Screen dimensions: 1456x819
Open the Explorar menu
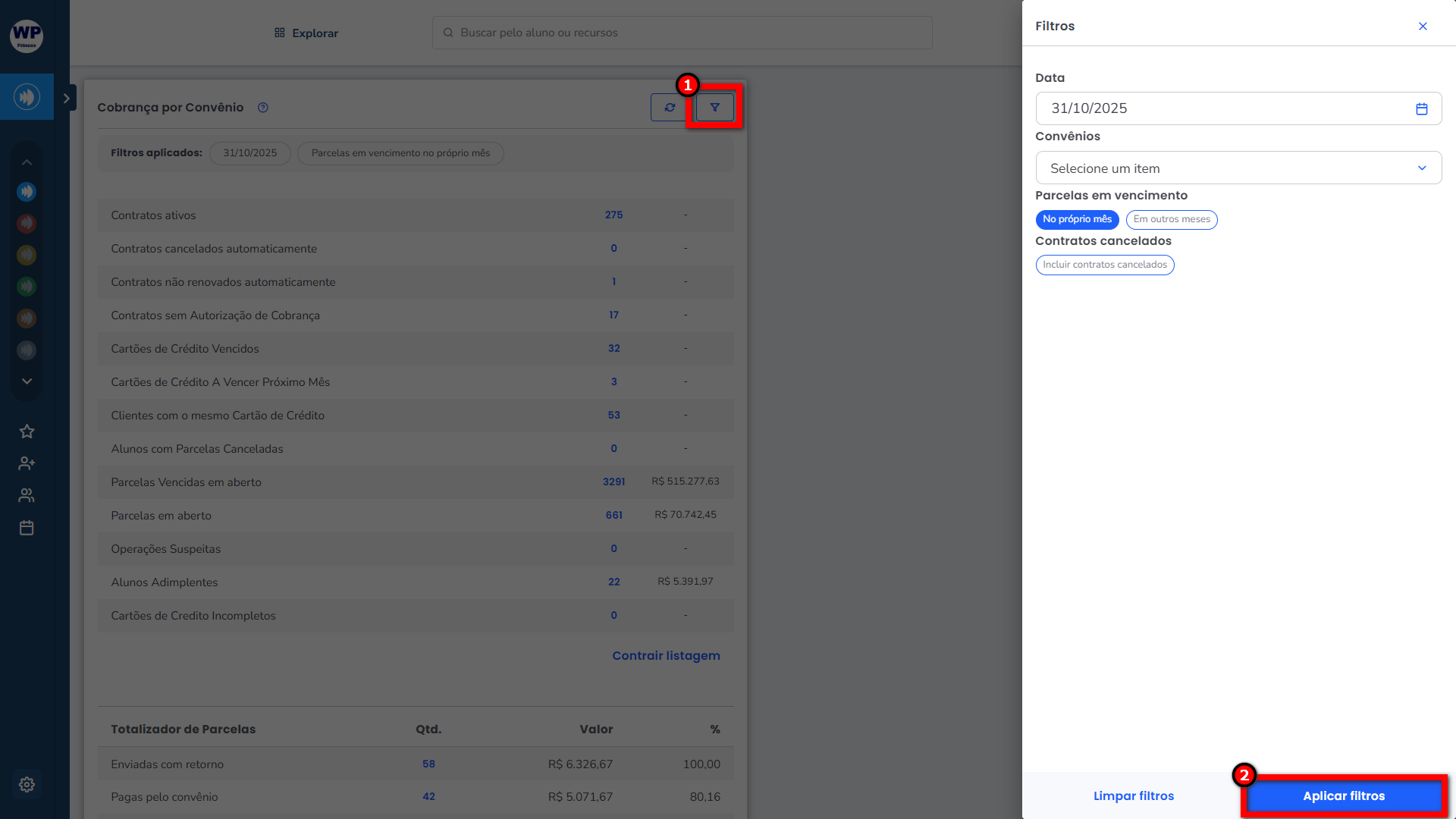[306, 33]
